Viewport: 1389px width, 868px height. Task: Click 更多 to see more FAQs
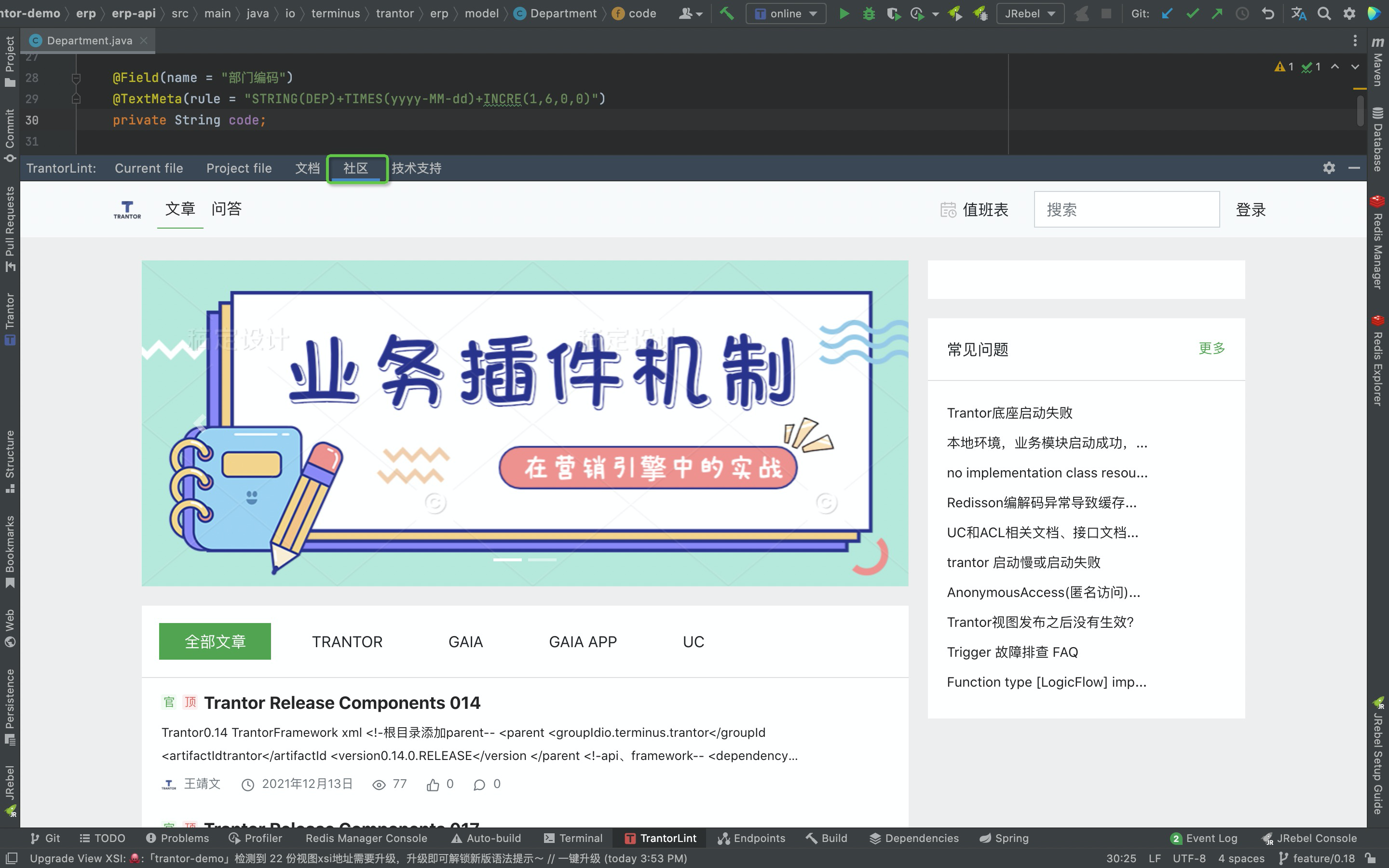tap(1212, 349)
